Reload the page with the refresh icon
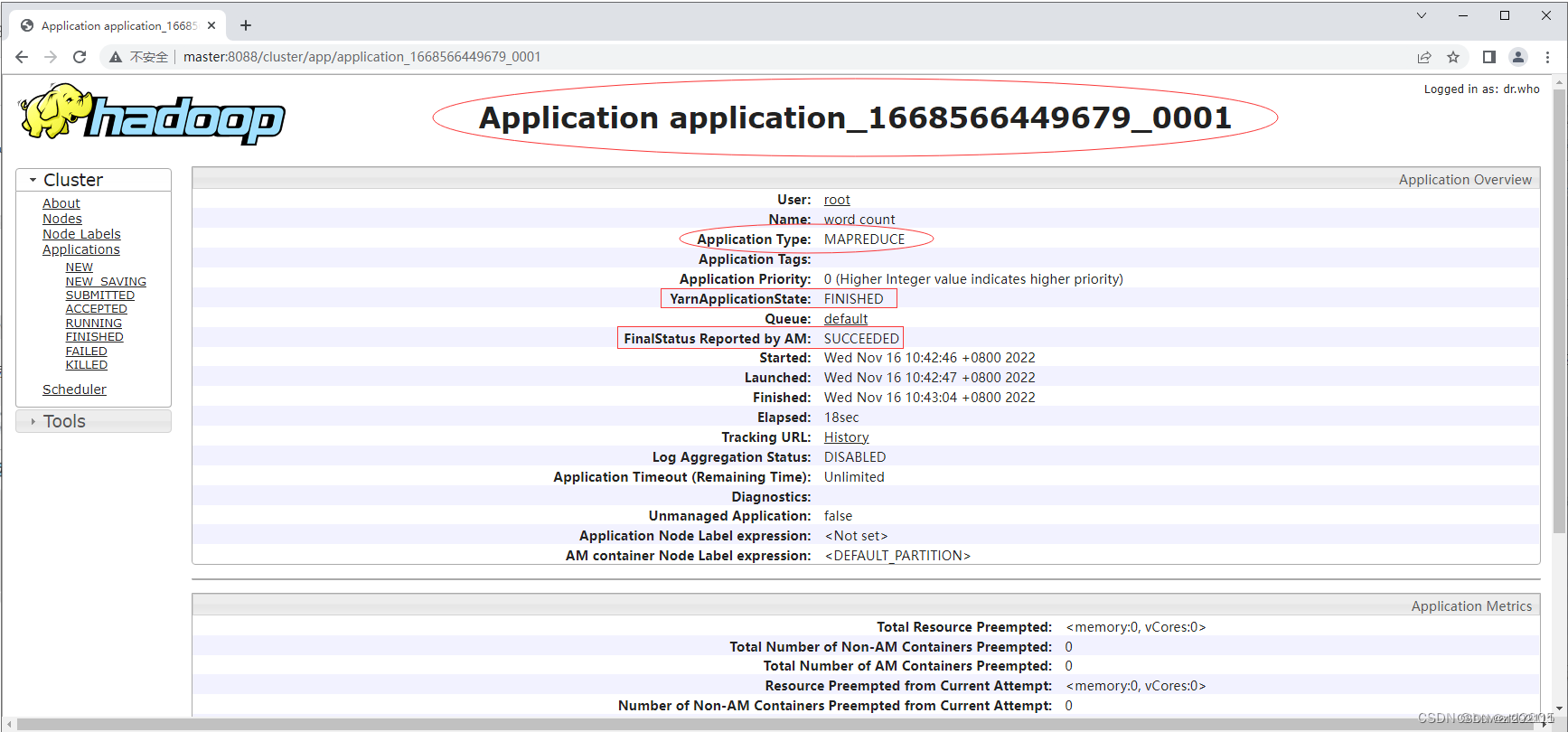The height and width of the screenshot is (732, 1568). click(x=80, y=57)
